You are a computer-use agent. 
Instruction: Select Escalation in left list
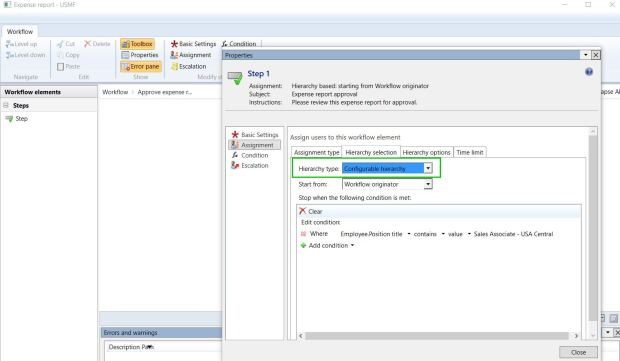pyautogui.click(x=250, y=166)
